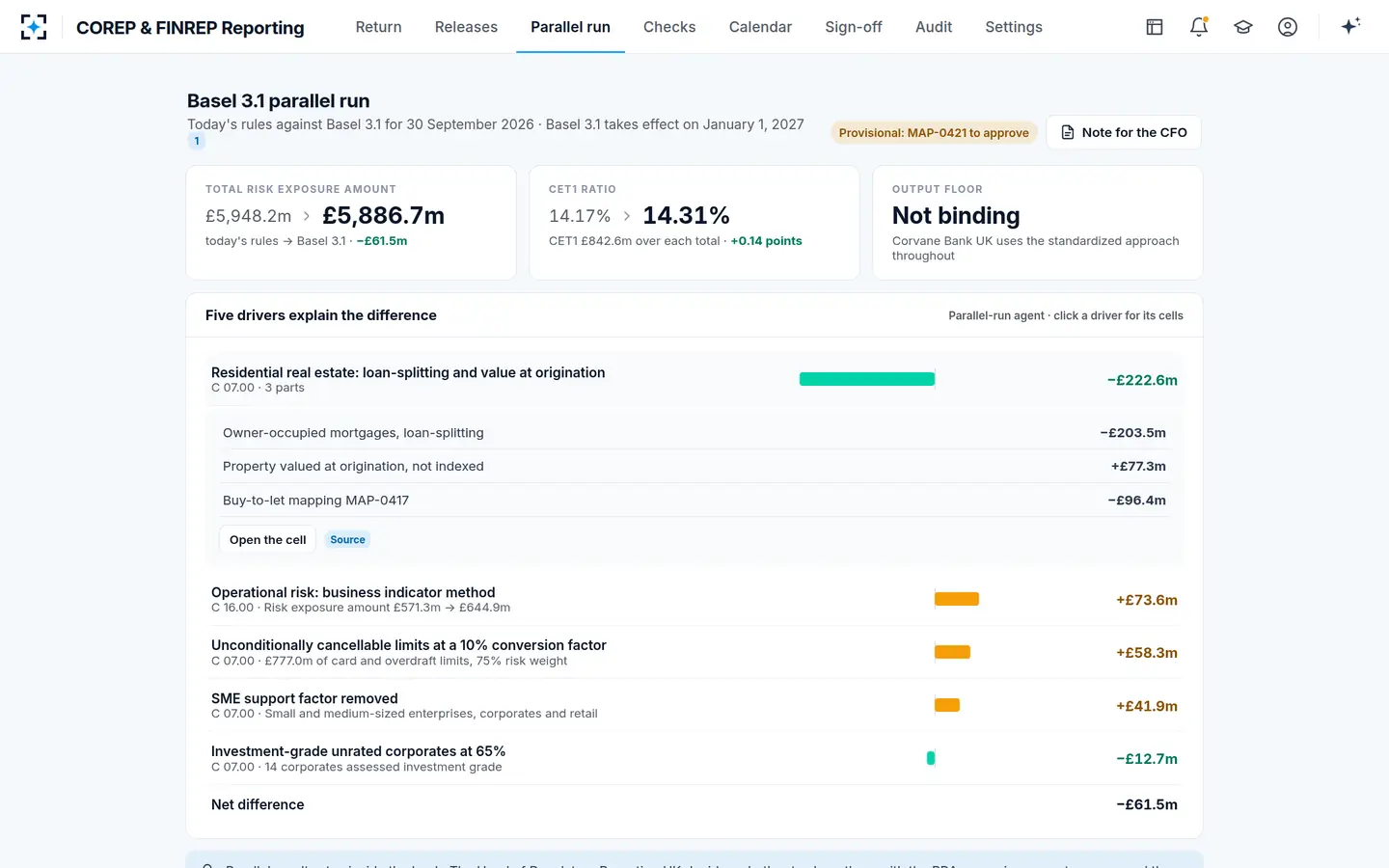Screen dimensions: 1389x868
Task: Click the Five drivers explain the difference heading
Action: pyautogui.click(x=321, y=315)
